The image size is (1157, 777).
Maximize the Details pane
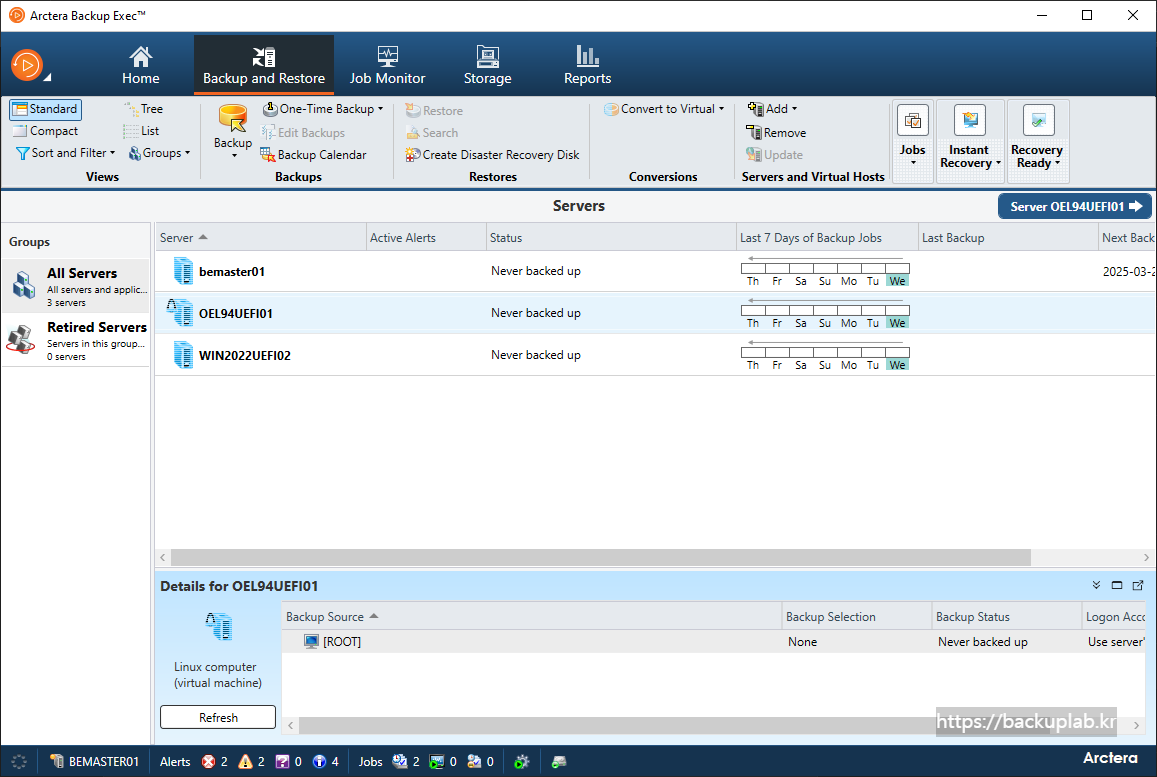tap(1116, 585)
